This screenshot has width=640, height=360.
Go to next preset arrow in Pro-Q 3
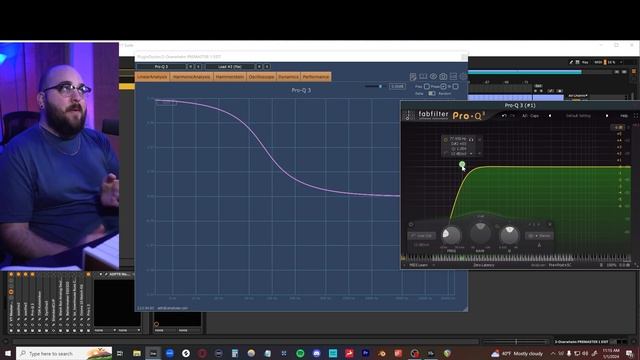point(607,116)
